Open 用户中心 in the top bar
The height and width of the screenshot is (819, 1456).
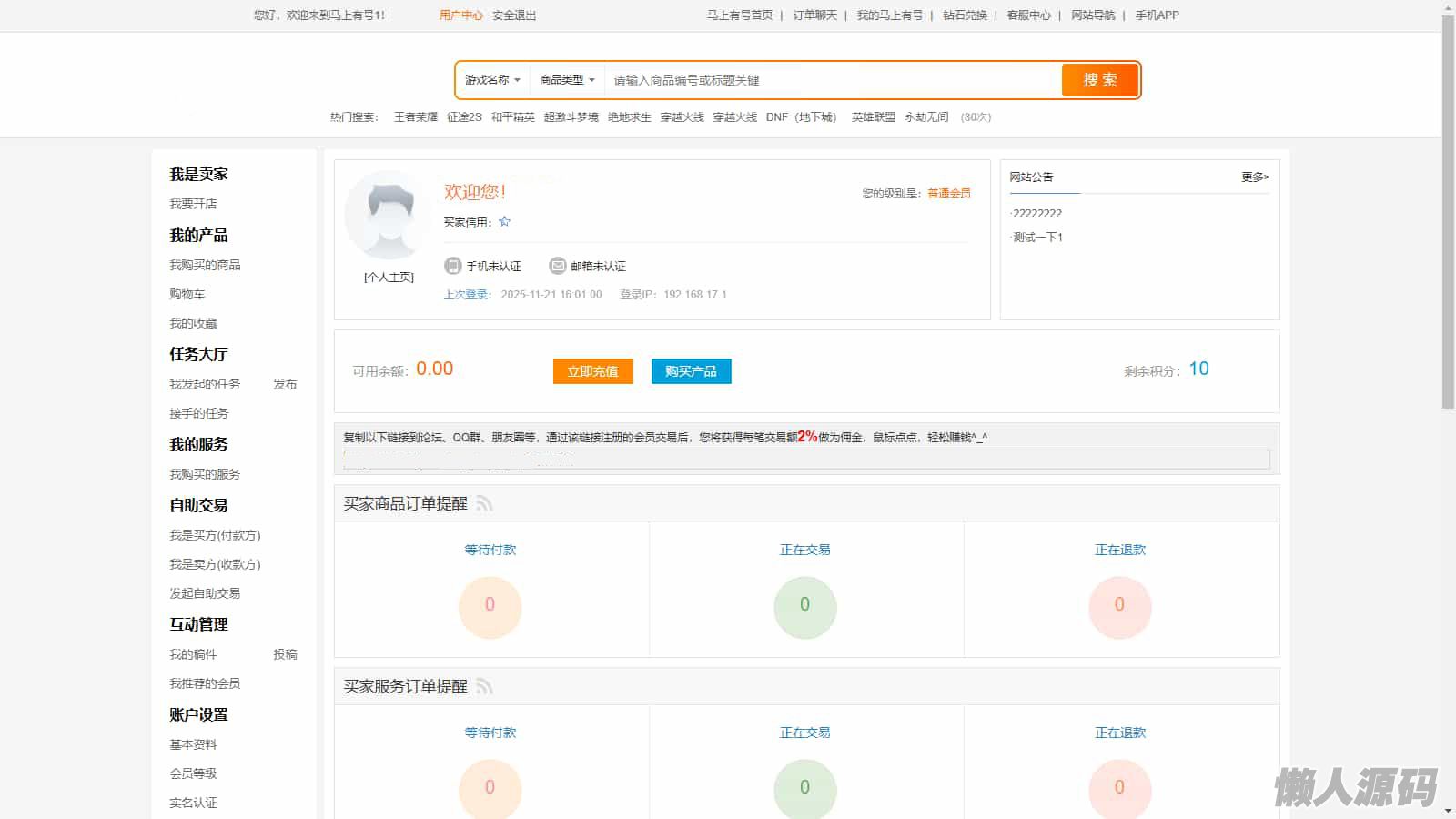coord(460,15)
